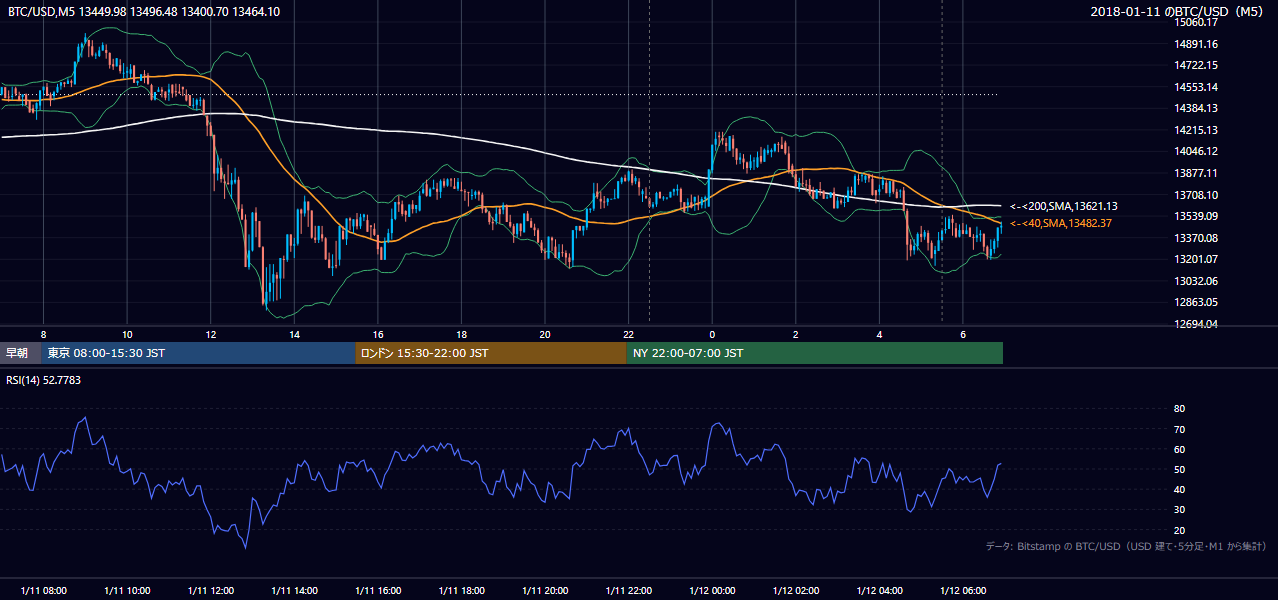Viewport: 1278px width, 600px height.
Task: Click the 1/12 00:00 time axis label
Action: click(712, 590)
